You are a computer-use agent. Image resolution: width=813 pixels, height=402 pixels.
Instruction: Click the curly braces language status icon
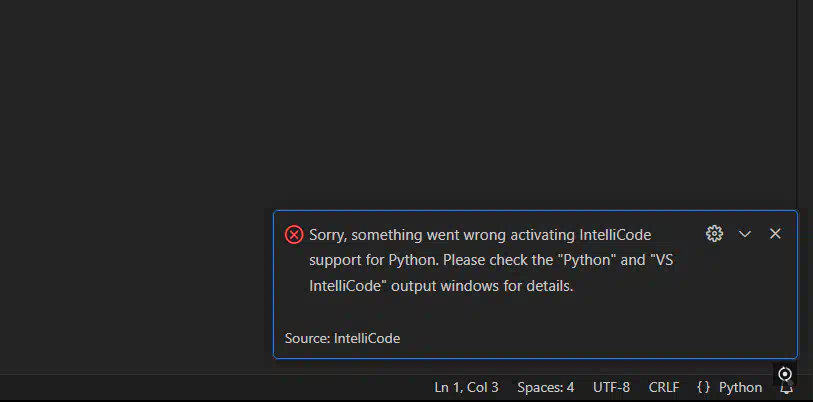704,387
